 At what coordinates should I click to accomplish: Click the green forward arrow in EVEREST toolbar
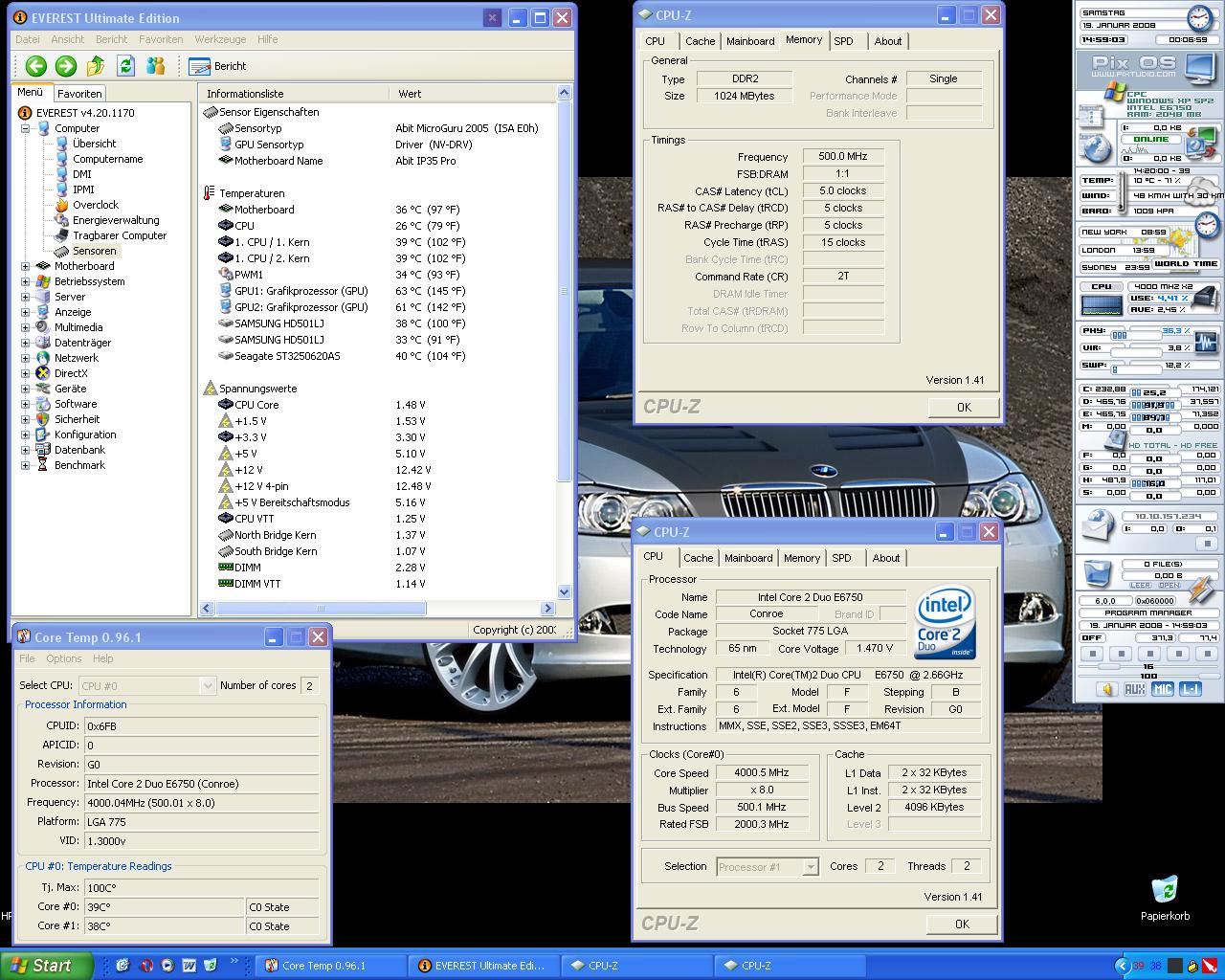point(65,66)
